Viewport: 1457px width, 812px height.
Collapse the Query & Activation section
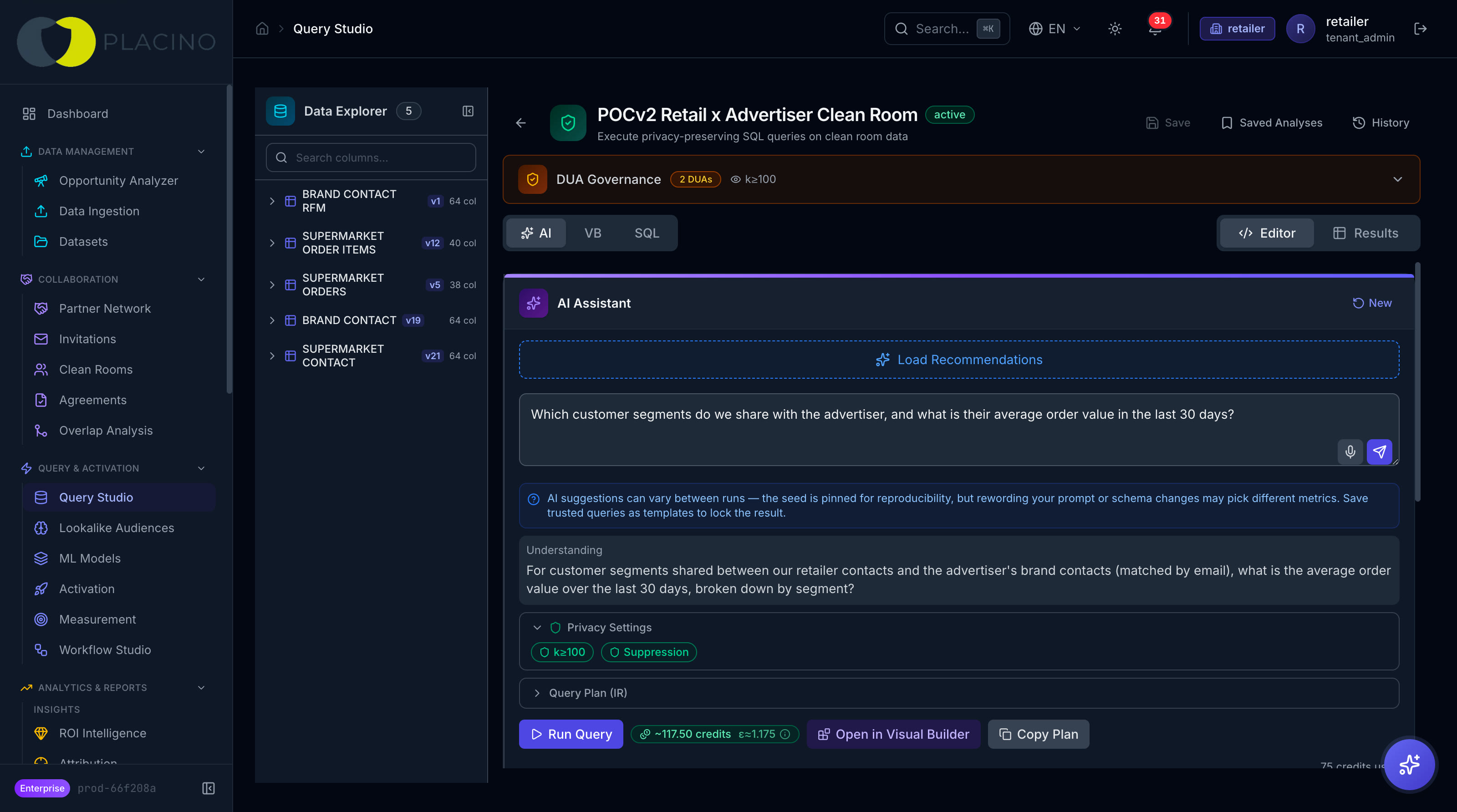[x=201, y=468]
